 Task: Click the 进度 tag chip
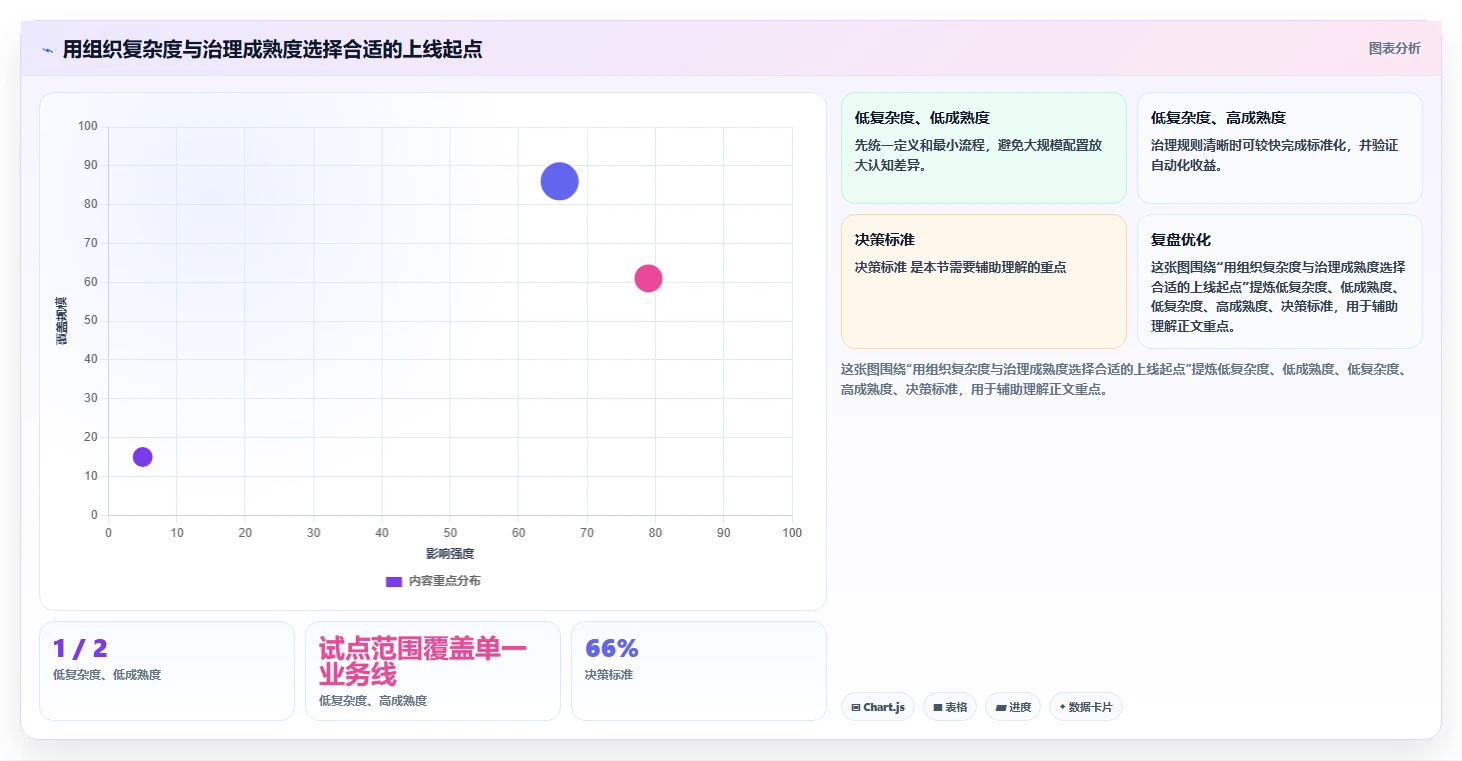click(1013, 707)
